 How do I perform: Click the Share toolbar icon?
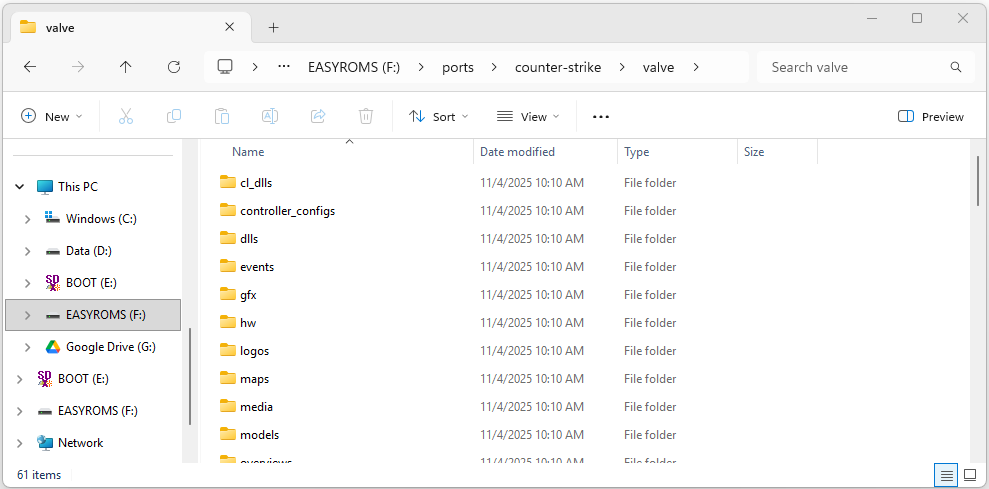[318, 116]
